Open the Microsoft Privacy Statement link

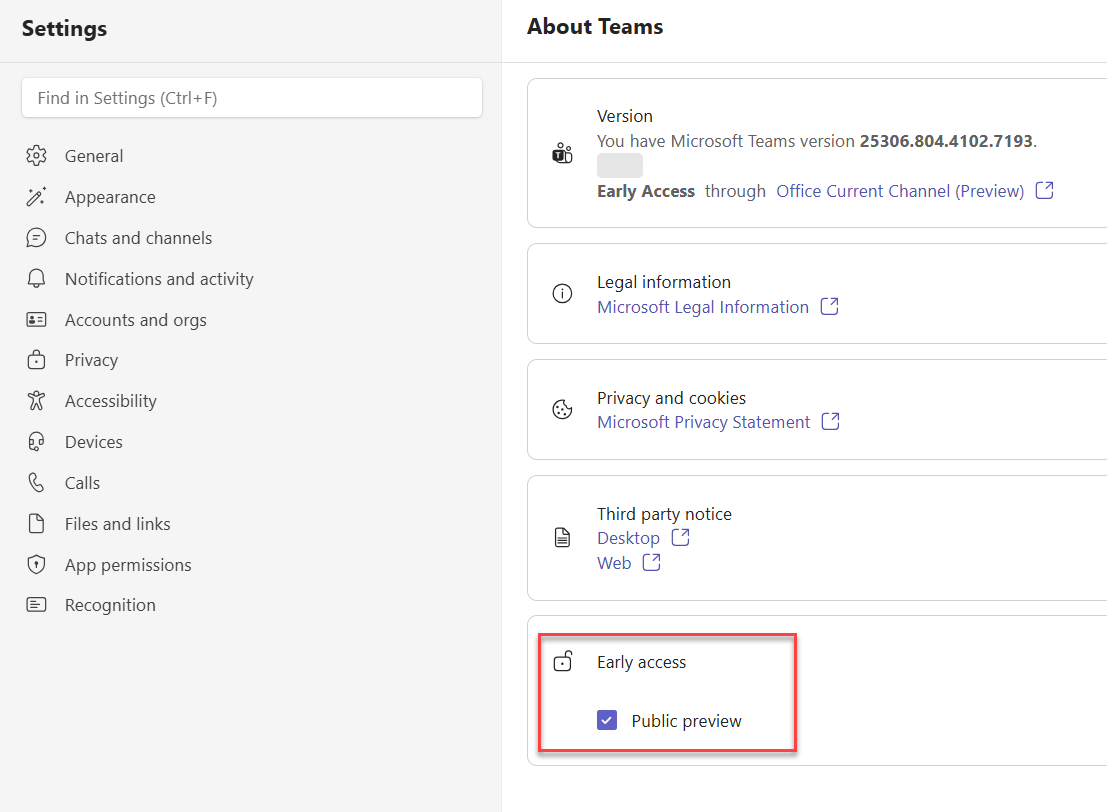pos(703,422)
